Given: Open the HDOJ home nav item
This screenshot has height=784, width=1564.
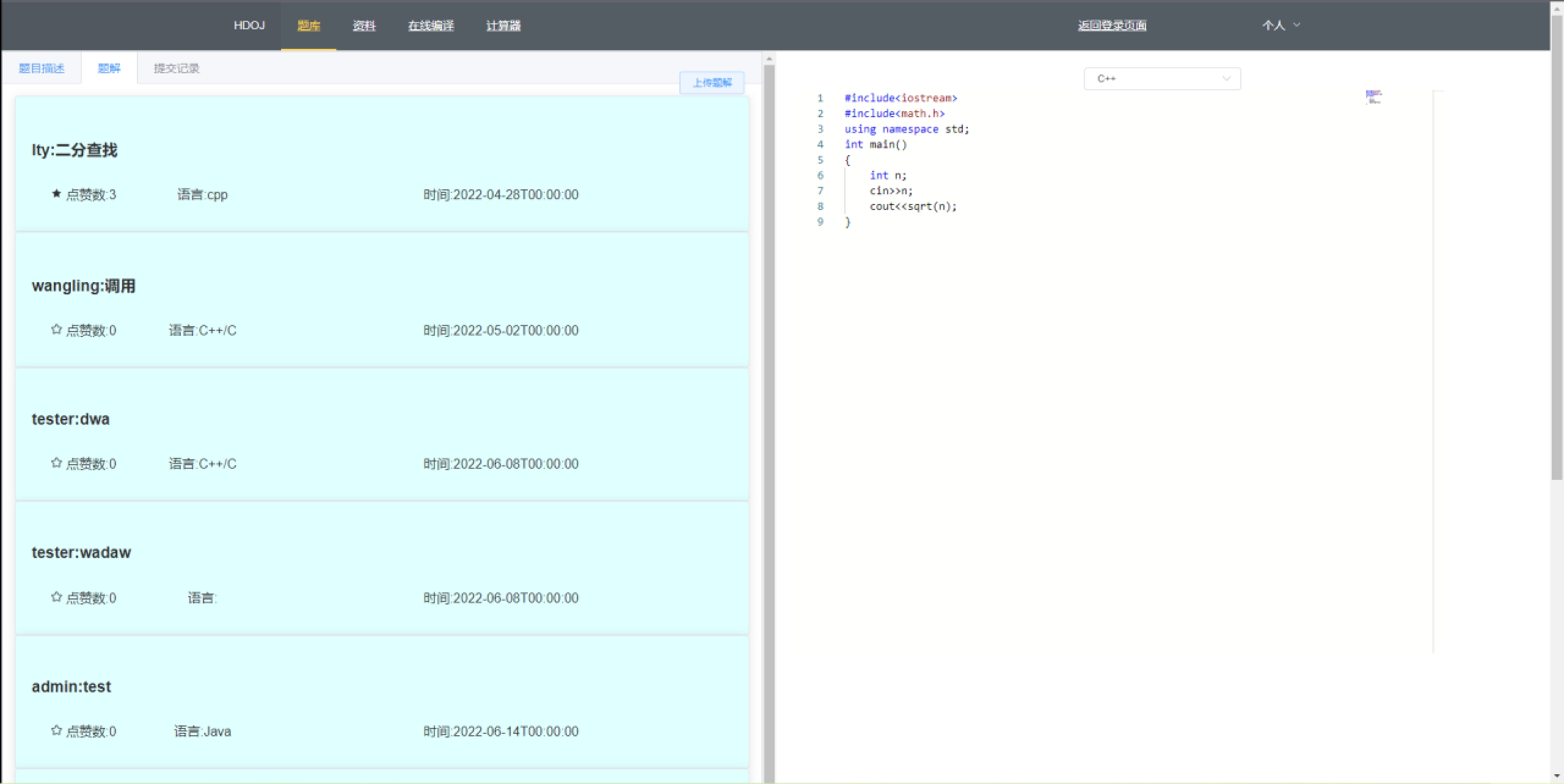Looking at the screenshot, I should click(249, 26).
